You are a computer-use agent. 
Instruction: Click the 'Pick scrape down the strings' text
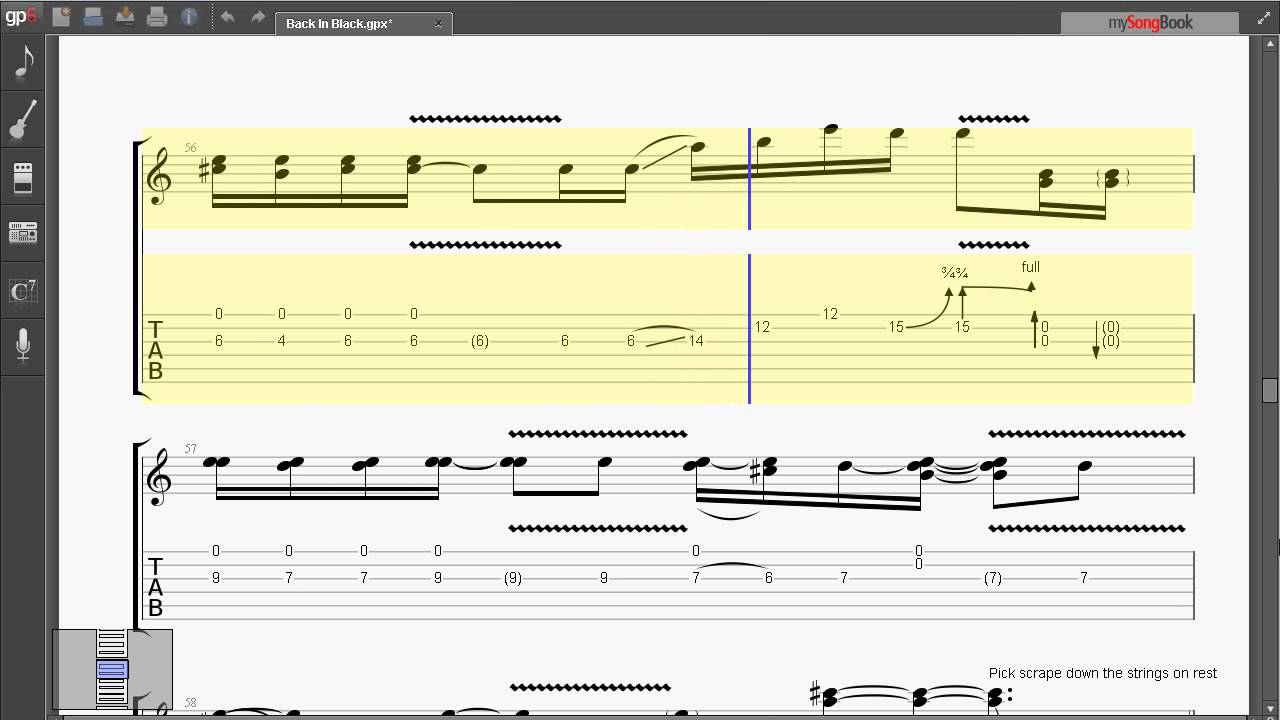[x=1103, y=673]
